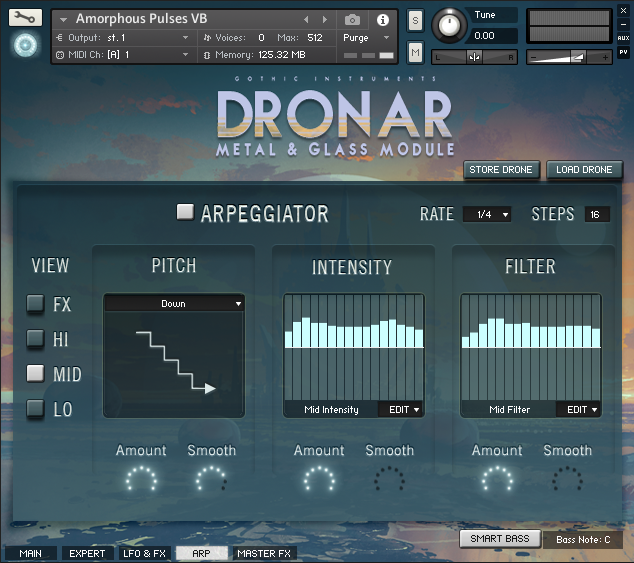Click the Filter Amount knob
Viewport: 634px width, 563px height.
tap(497, 479)
